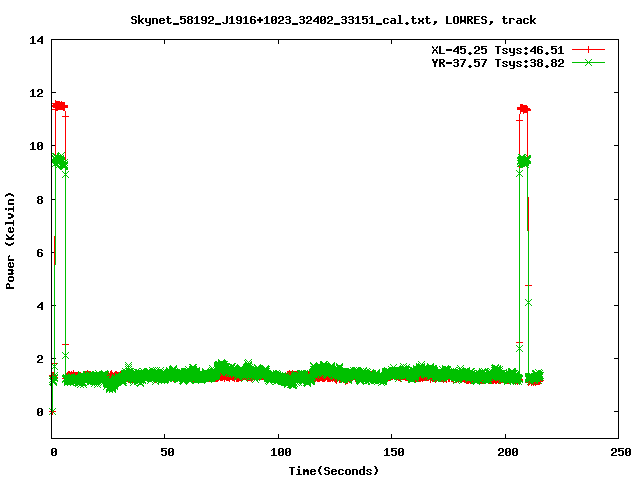Click the first red calibration peak near 11.5 K

pyautogui.click(x=60, y=106)
